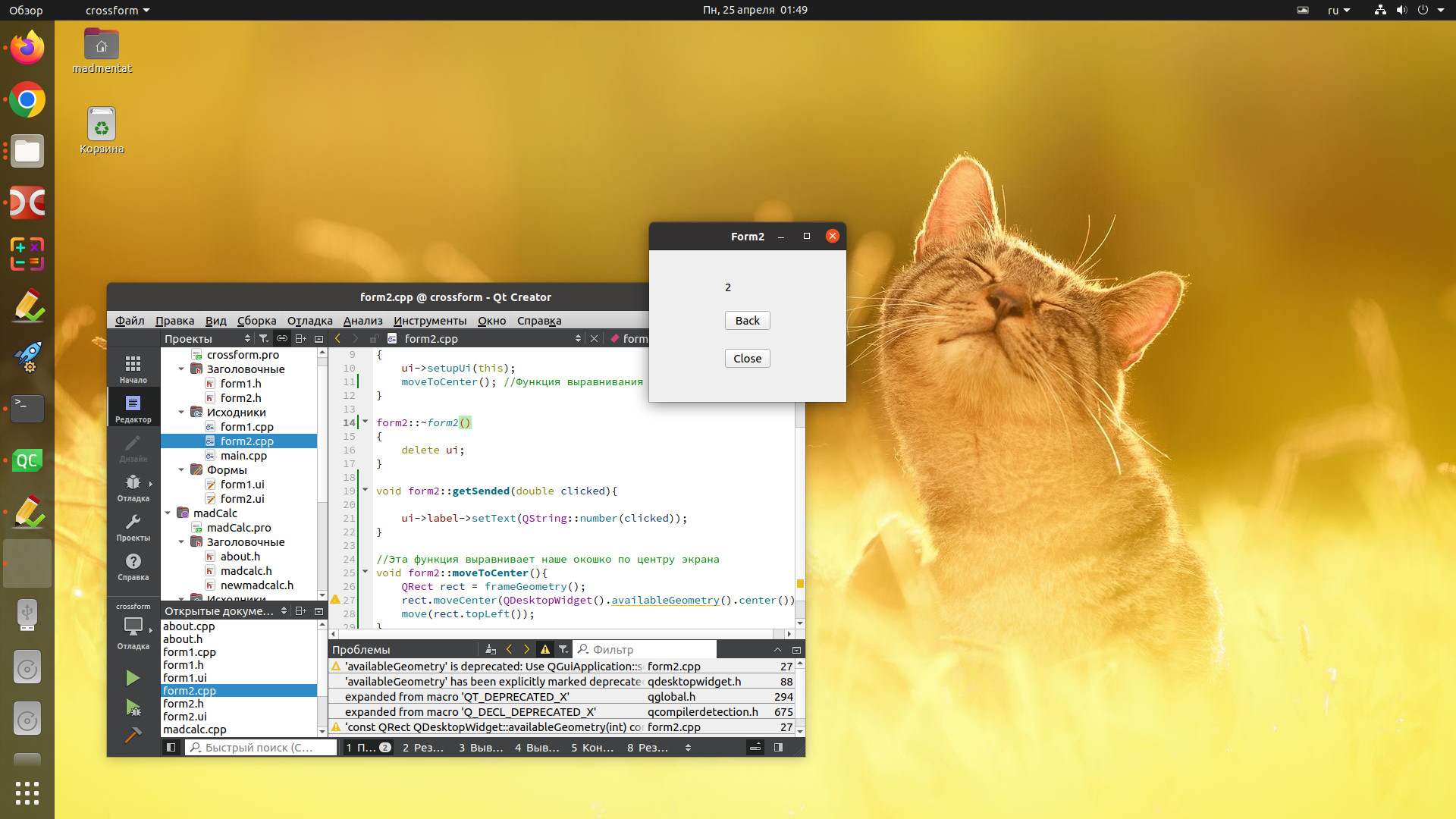Close the Projects side pane
Image resolution: width=1456 pixels, height=819 pixels.
coord(318,339)
